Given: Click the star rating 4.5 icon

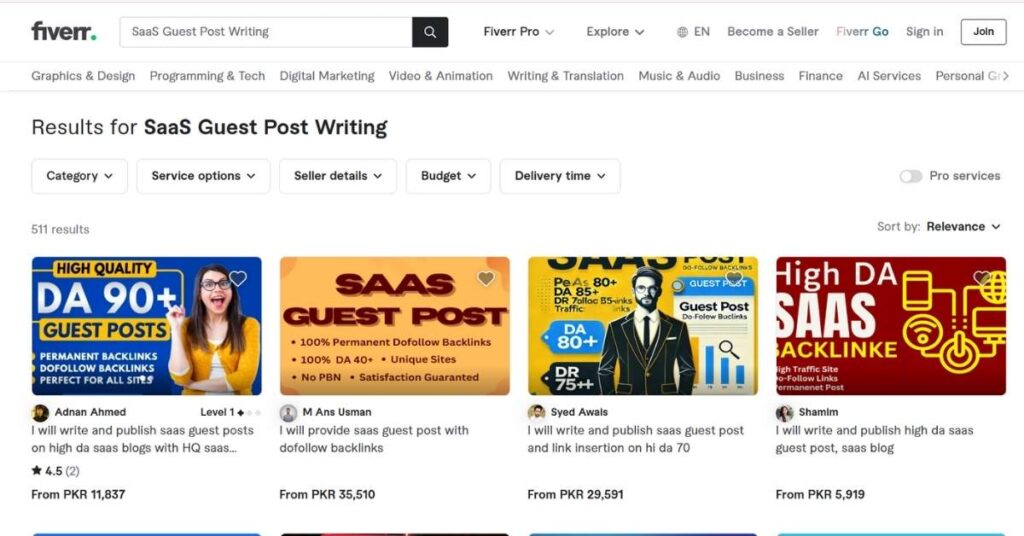Looking at the screenshot, I should point(37,471).
